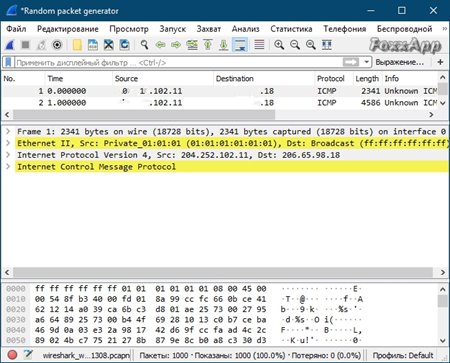Select hex offset row 0020

click(16, 309)
